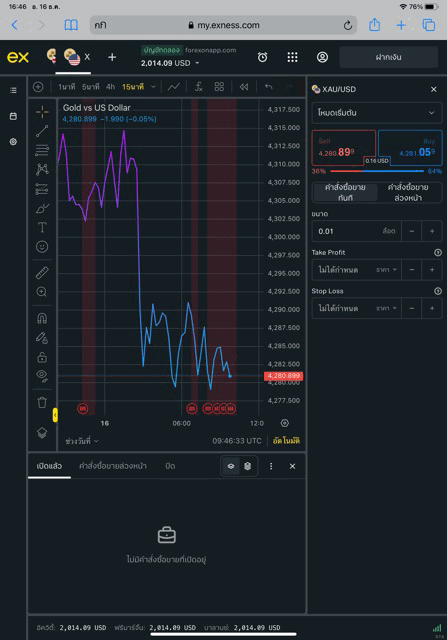
Task: Select the pending order tab
Action: pos(408,193)
